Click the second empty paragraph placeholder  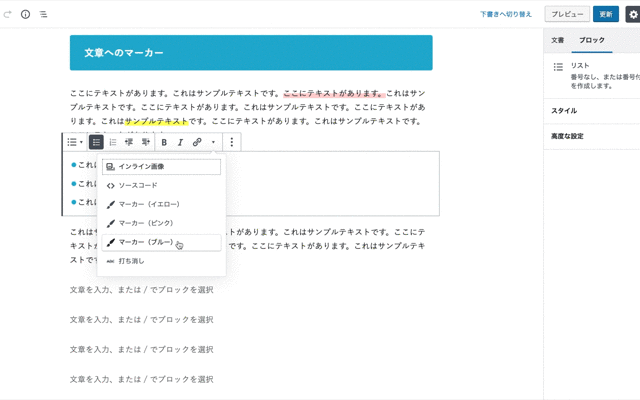click(x=142, y=320)
